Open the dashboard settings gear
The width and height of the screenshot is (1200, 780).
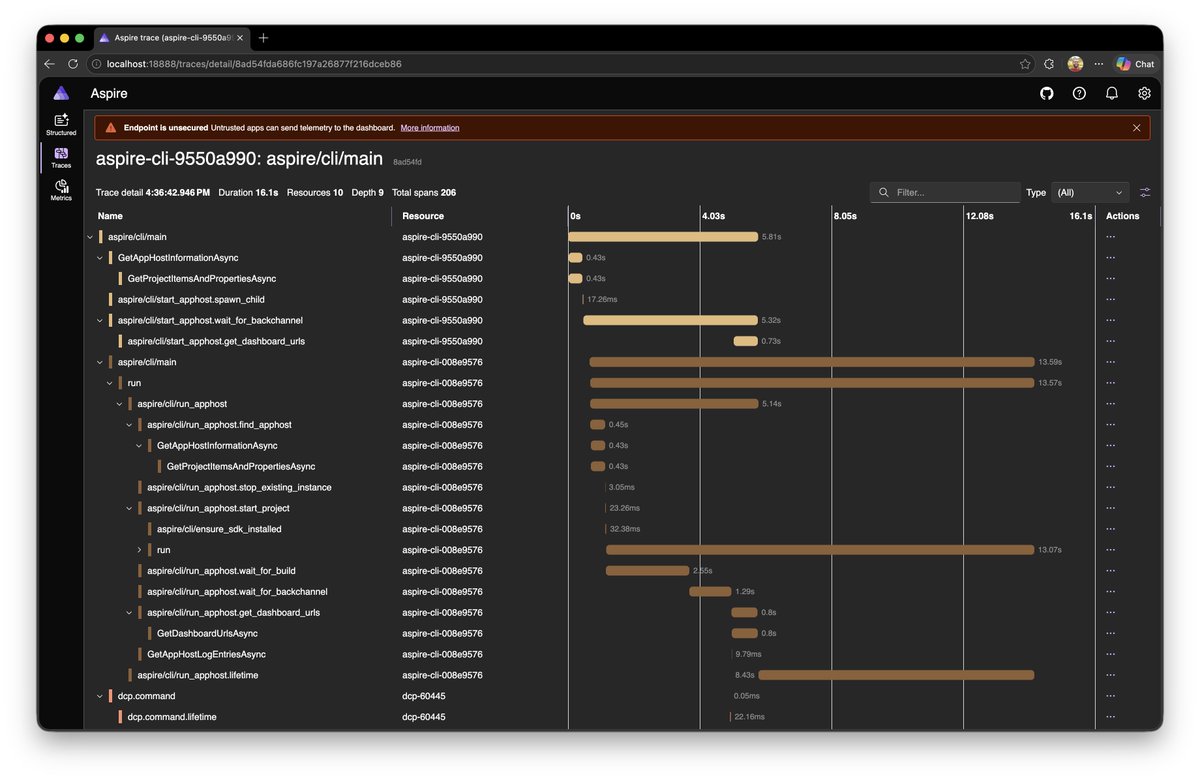(1144, 93)
